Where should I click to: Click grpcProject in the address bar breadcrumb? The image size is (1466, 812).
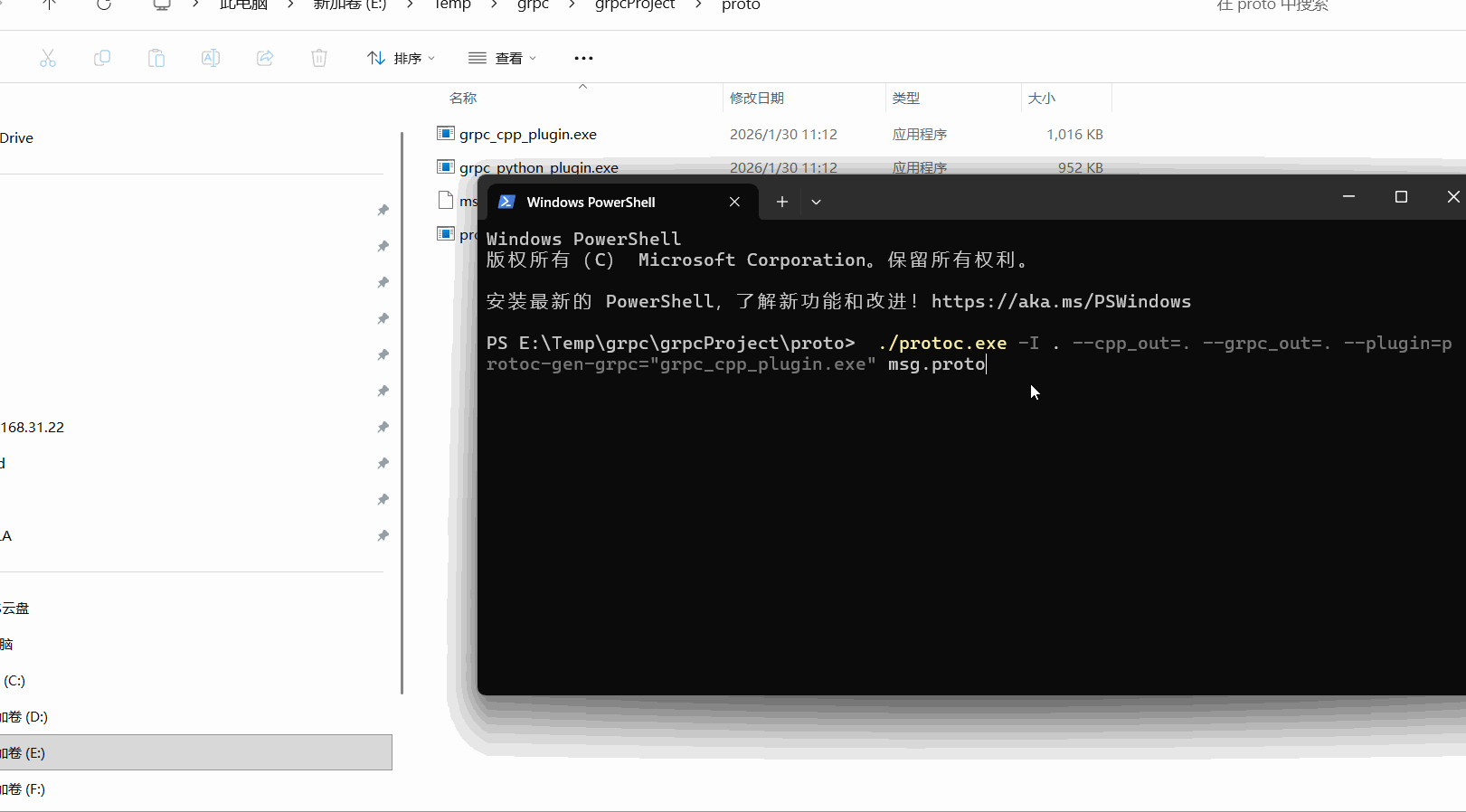pos(635,5)
